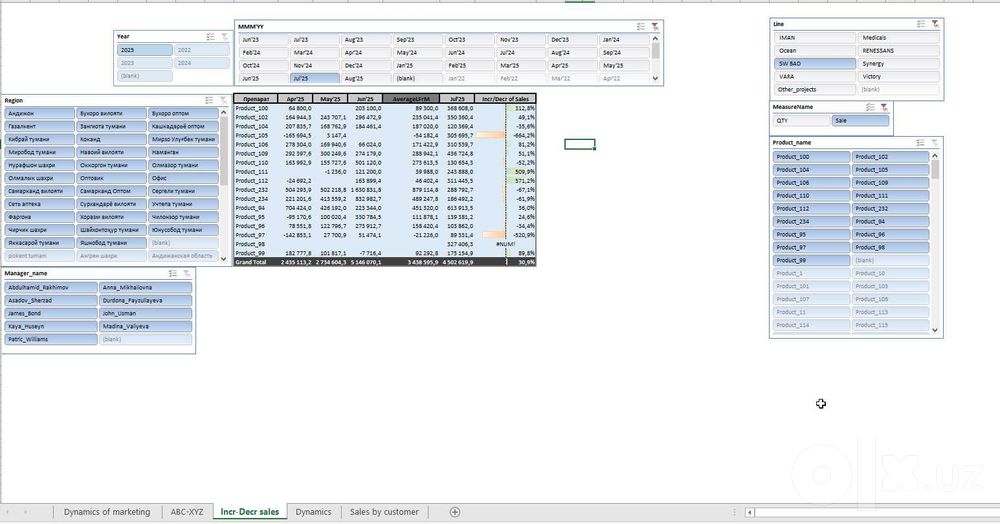
Task: Toggle multi-select on the Line slicer
Action: (921, 24)
